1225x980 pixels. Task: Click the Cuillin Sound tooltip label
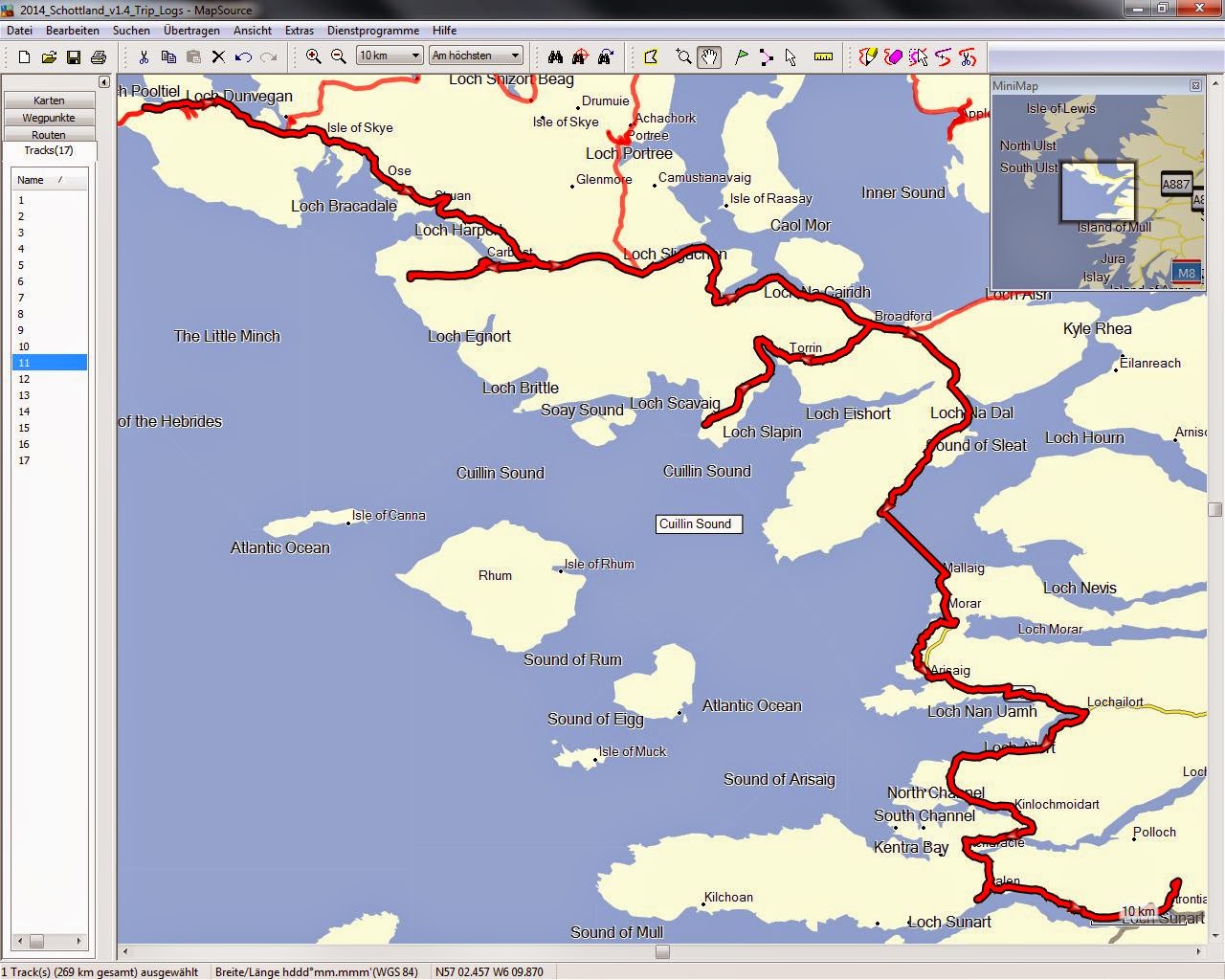699,523
